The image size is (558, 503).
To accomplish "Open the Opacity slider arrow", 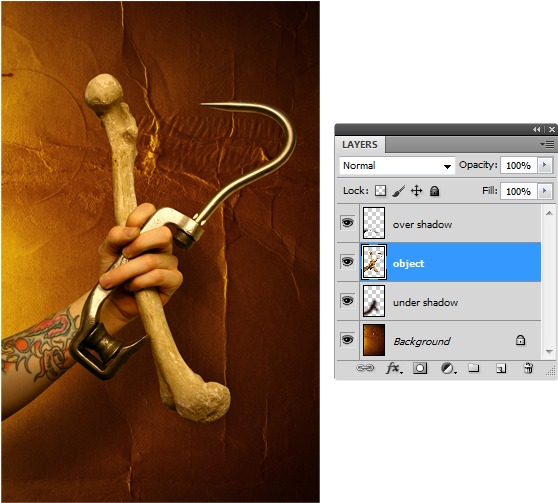I will tap(544, 165).
